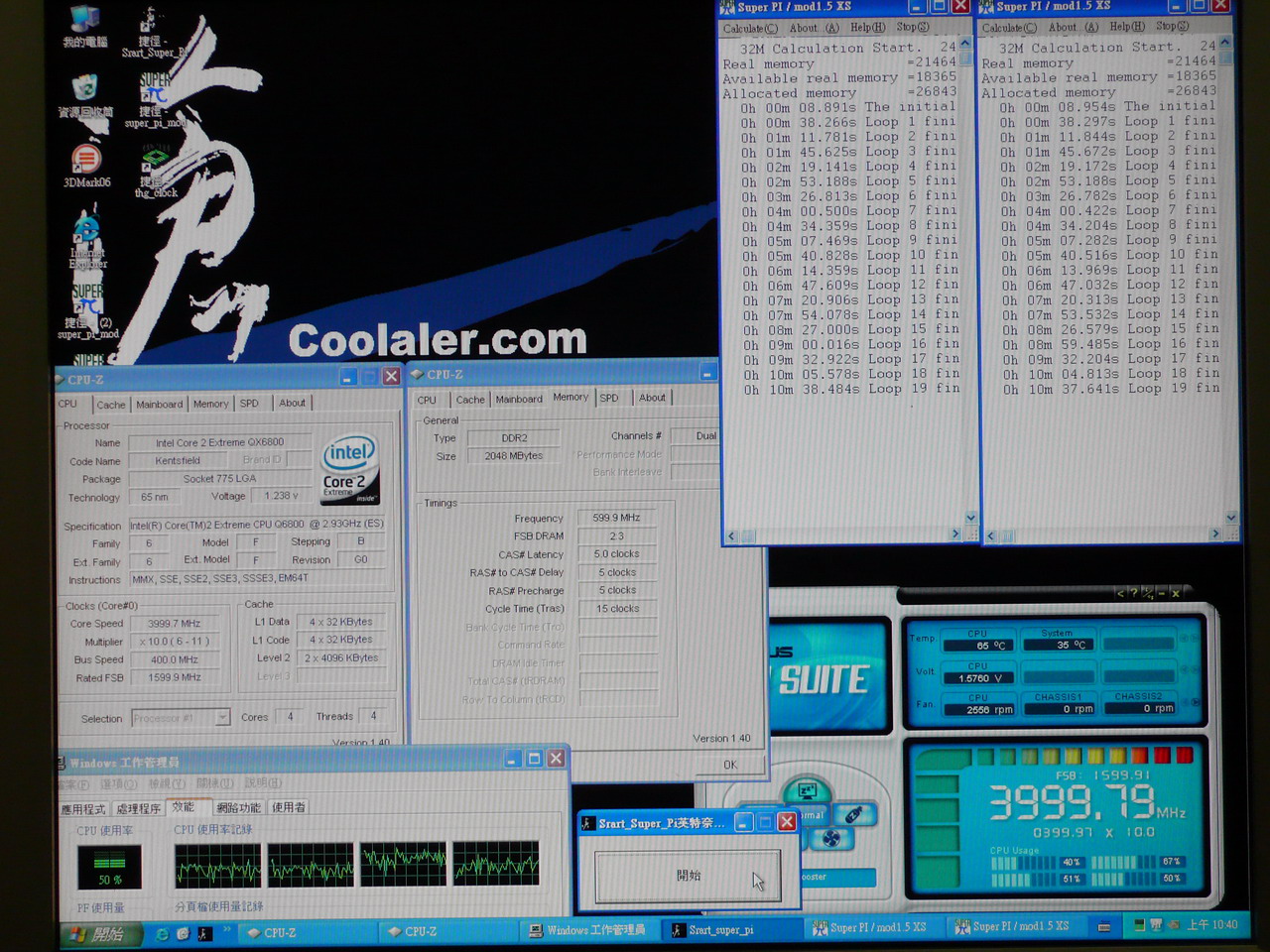Click the AI Suite help question mark icon

click(x=1134, y=593)
